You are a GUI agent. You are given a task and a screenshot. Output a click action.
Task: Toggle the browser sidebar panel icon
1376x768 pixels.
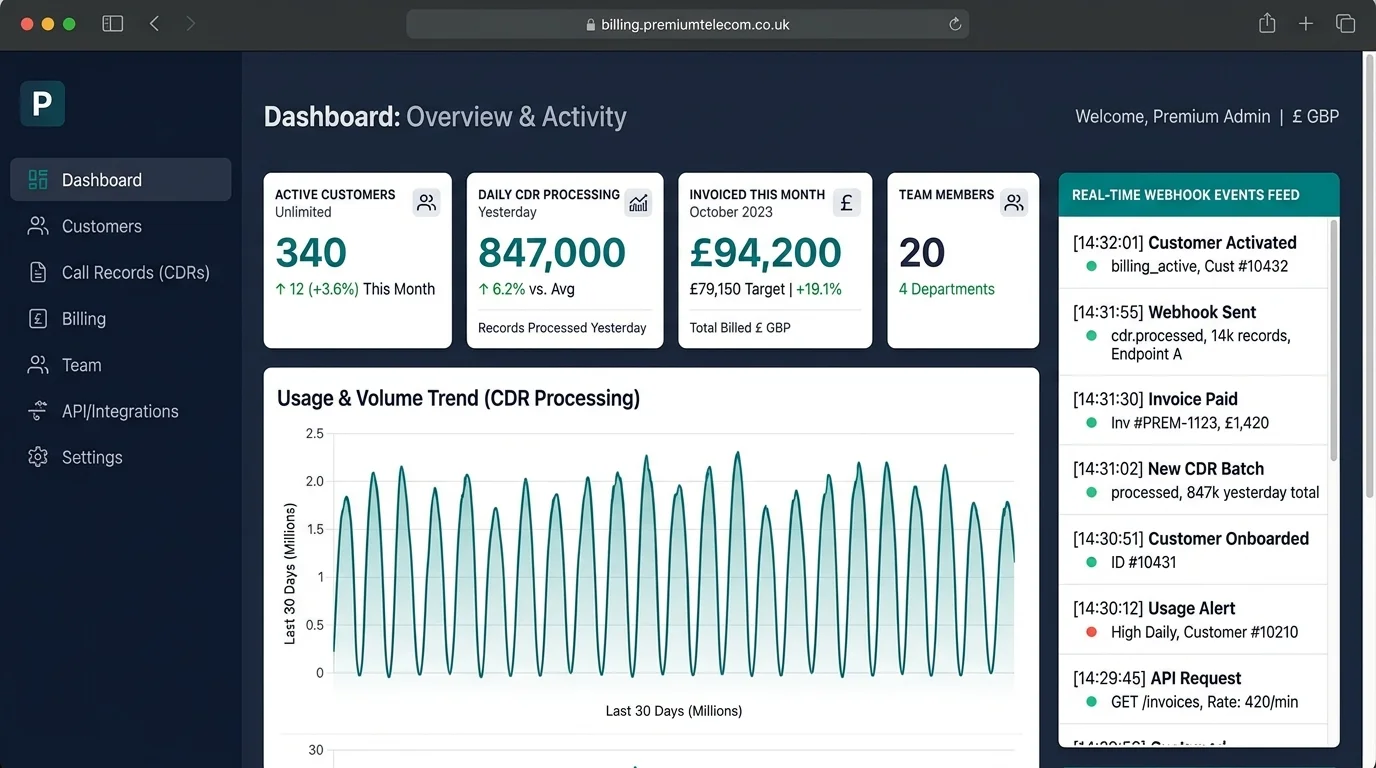pos(113,24)
